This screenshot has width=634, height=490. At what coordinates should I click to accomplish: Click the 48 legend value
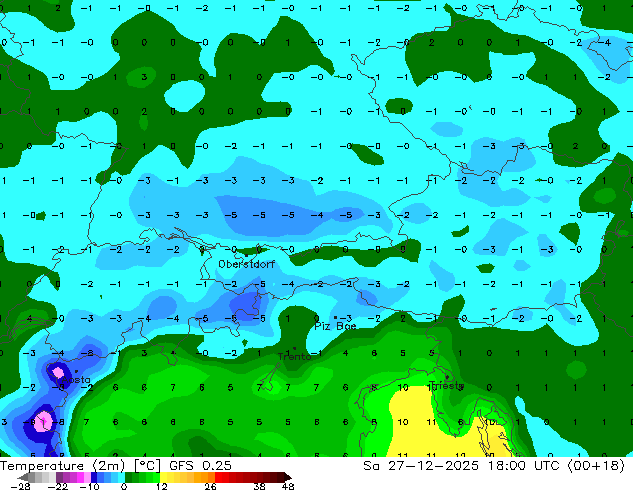click(x=288, y=486)
